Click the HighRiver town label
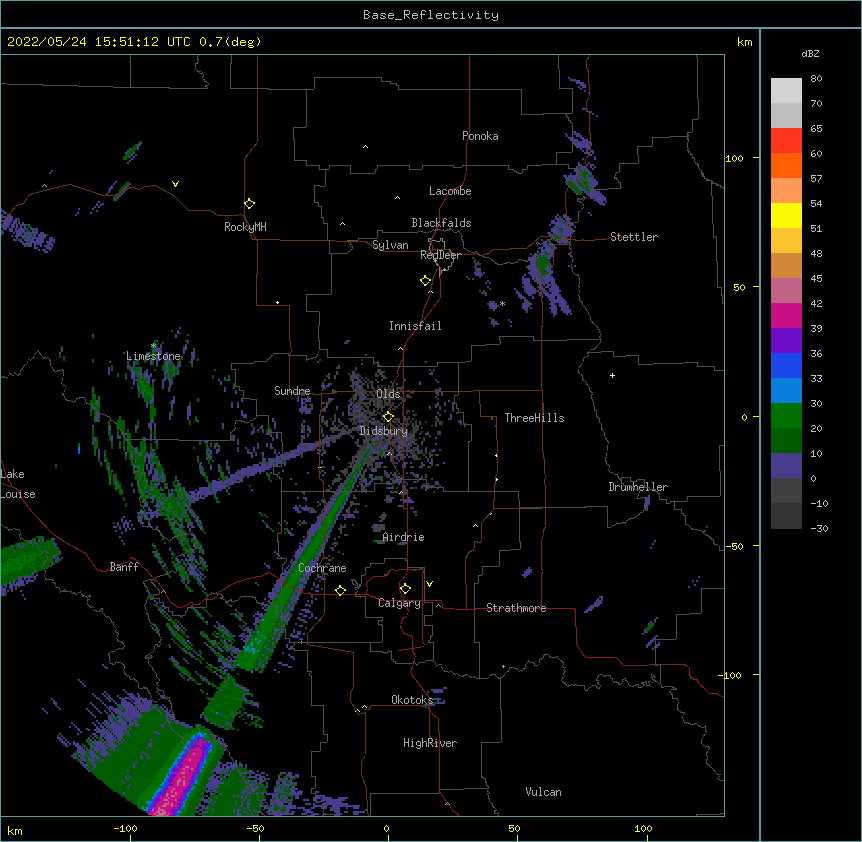 (430, 743)
